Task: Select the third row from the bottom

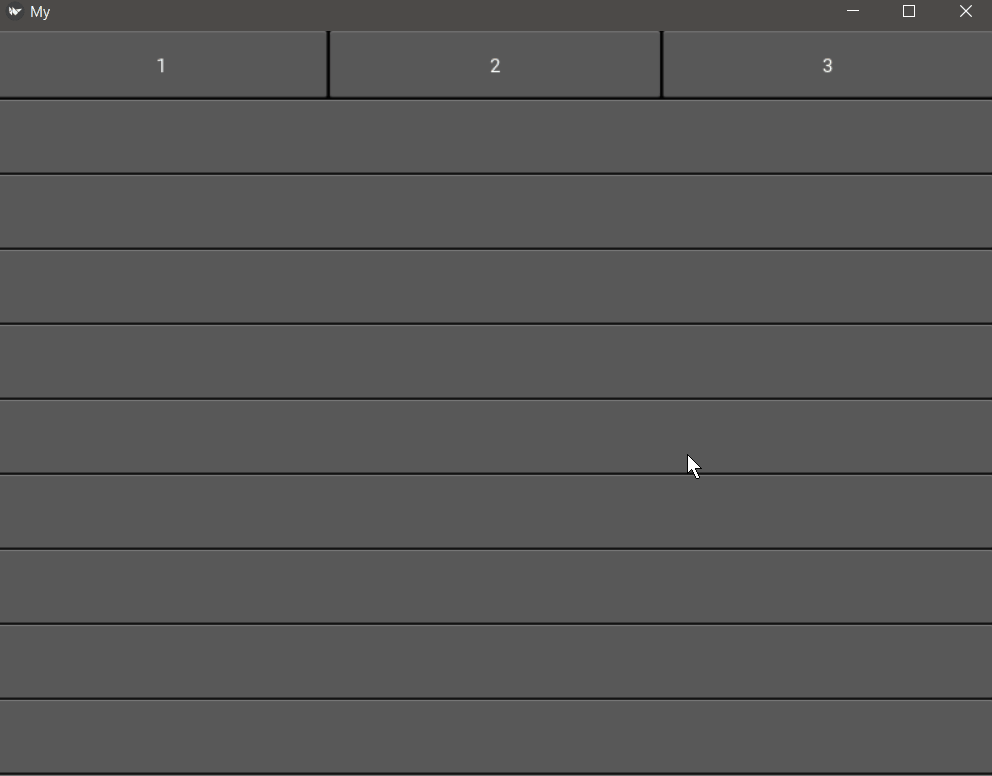Action: pyautogui.click(x=496, y=586)
